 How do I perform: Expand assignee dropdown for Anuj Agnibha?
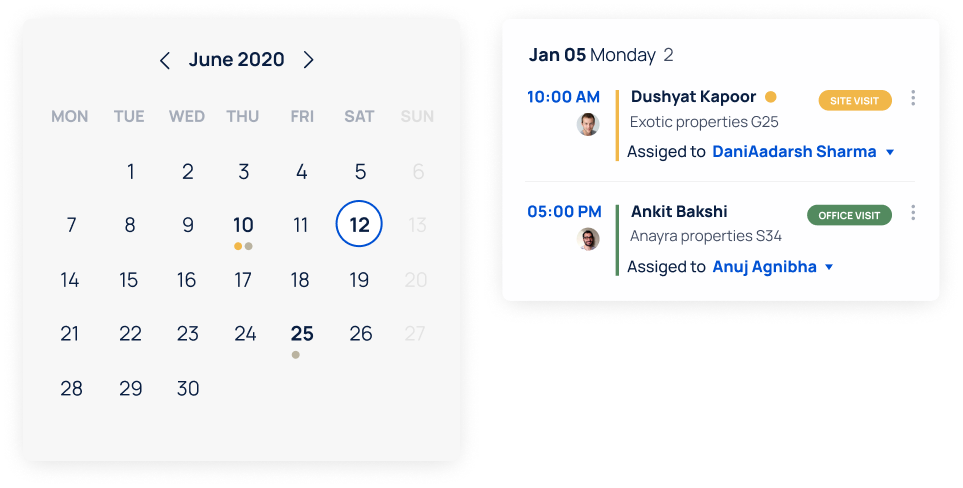pyautogui.click(x=829, y=268)
